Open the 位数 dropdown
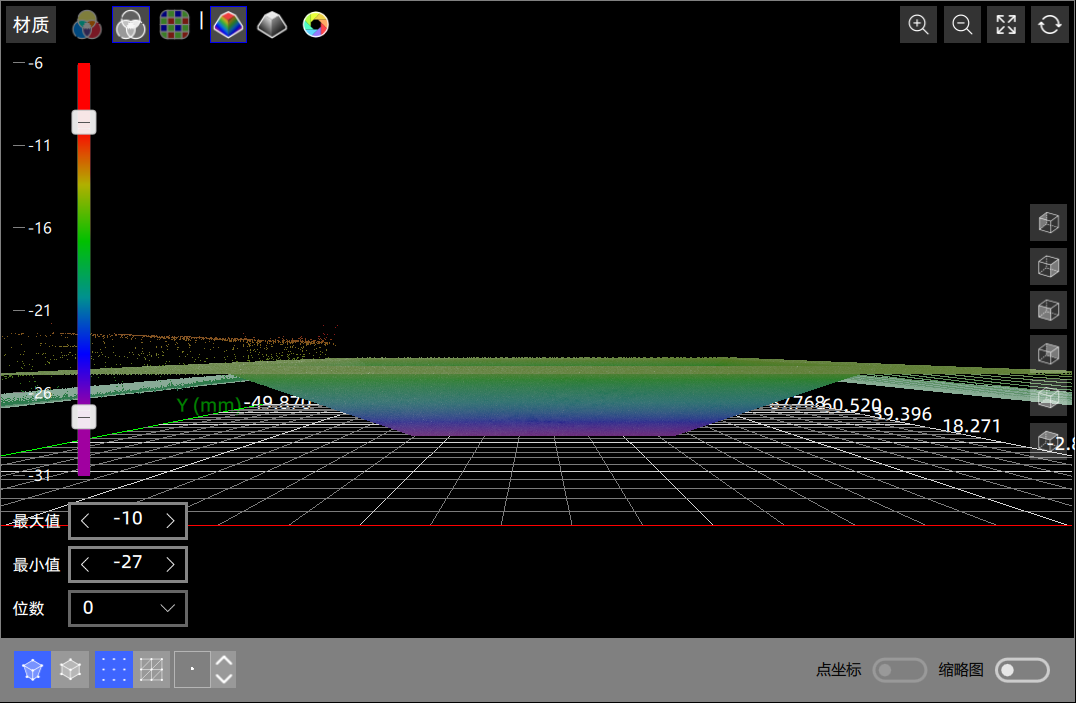Screen dimensions: 1076x703 click(127, 608)
